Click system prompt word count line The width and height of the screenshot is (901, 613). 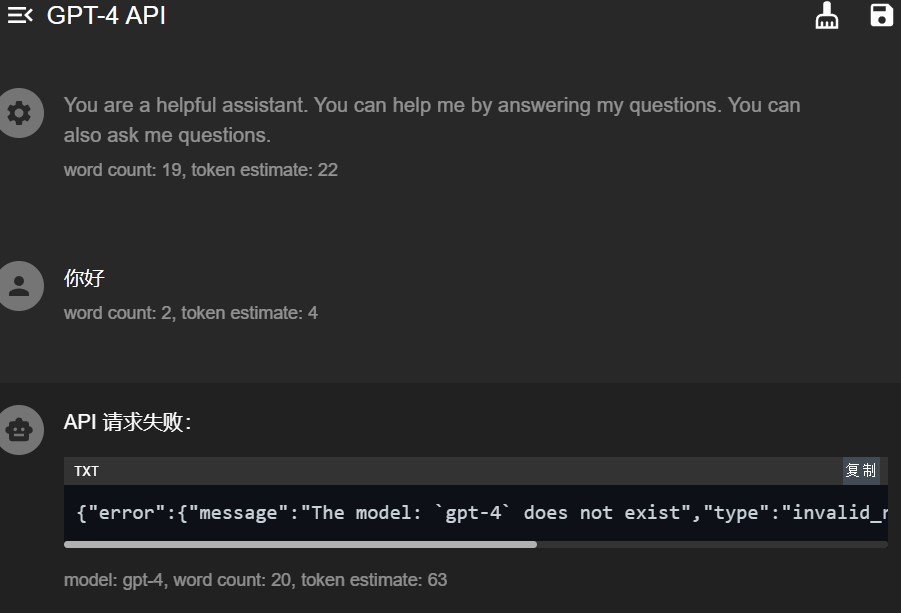201,170
